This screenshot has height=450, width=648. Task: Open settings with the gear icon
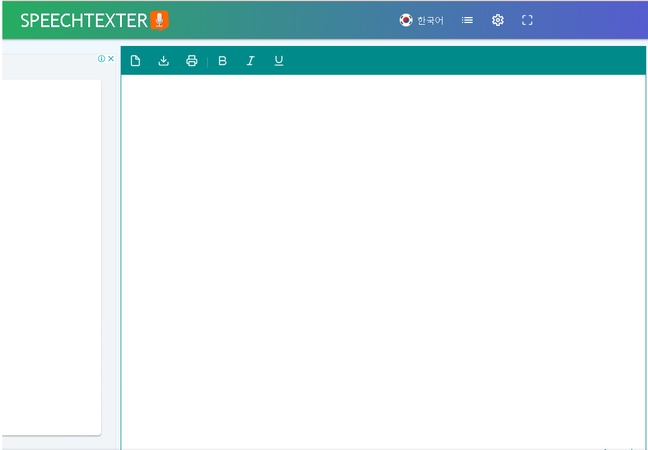(497, 20)
